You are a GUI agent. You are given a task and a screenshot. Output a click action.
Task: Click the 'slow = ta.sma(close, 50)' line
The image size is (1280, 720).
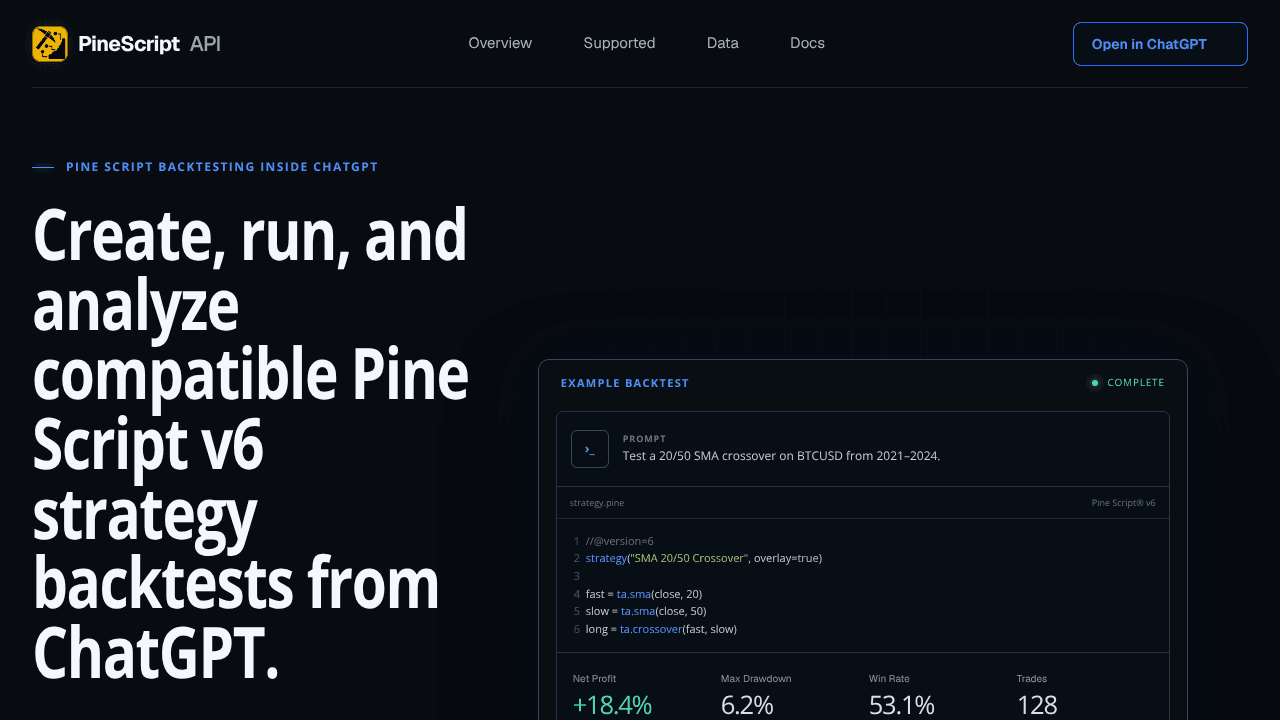click(x=646, y=611)
